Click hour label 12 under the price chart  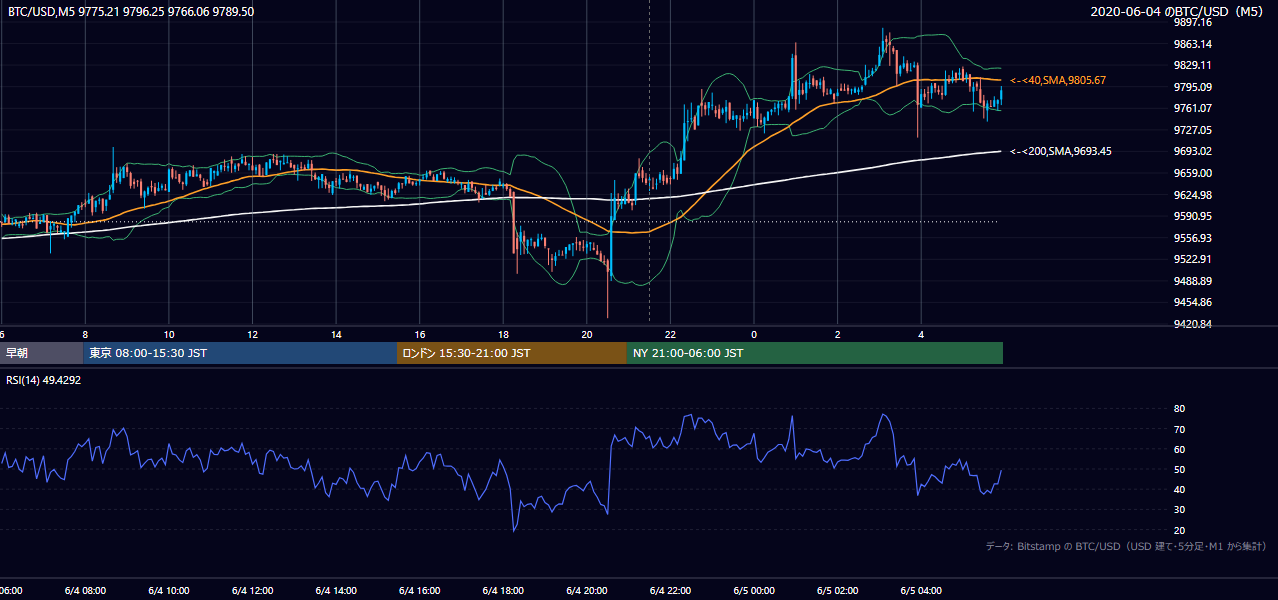[253, 335]
